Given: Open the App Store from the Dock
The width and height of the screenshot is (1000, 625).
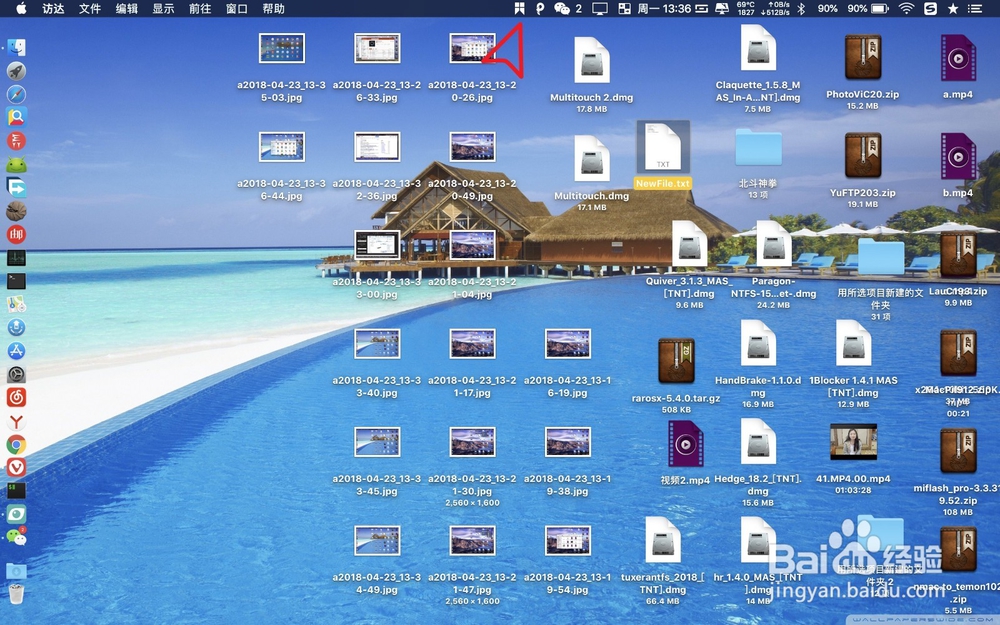Looking at the screenshot, I should [17, 351].
